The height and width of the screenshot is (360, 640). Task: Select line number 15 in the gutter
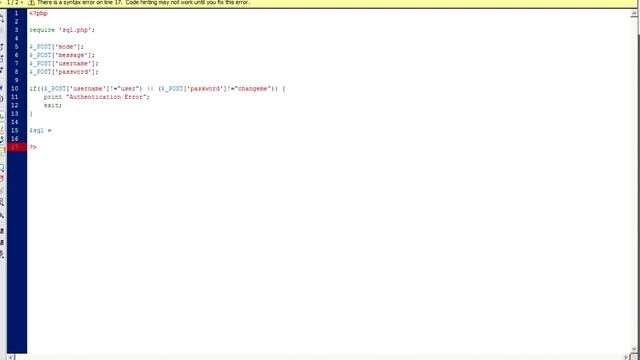(x=15, y=130)
